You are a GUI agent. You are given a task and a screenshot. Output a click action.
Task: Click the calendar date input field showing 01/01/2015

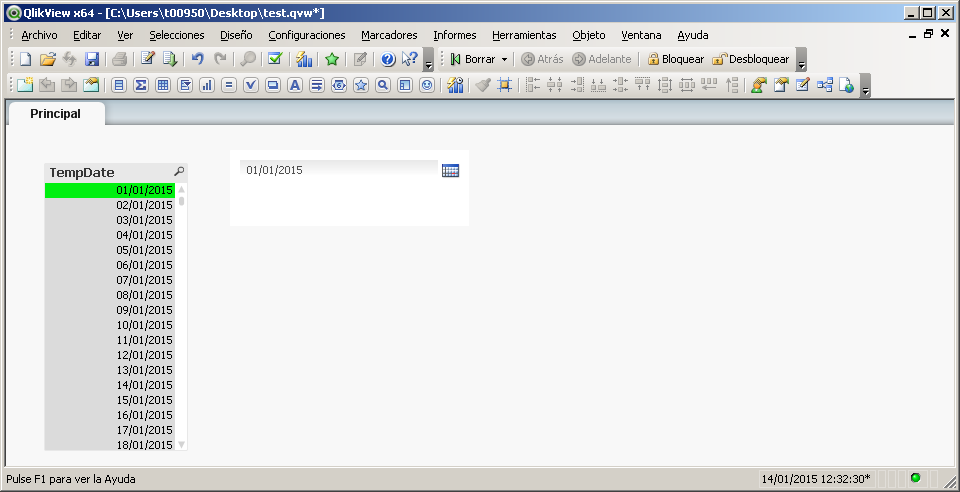(339, 170)
